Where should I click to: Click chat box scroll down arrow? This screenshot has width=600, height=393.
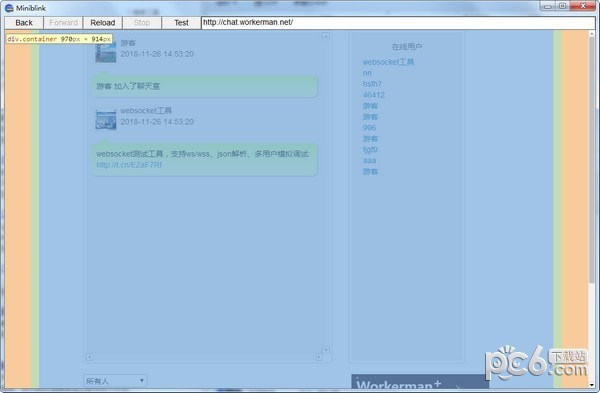[x=326, y=350]
